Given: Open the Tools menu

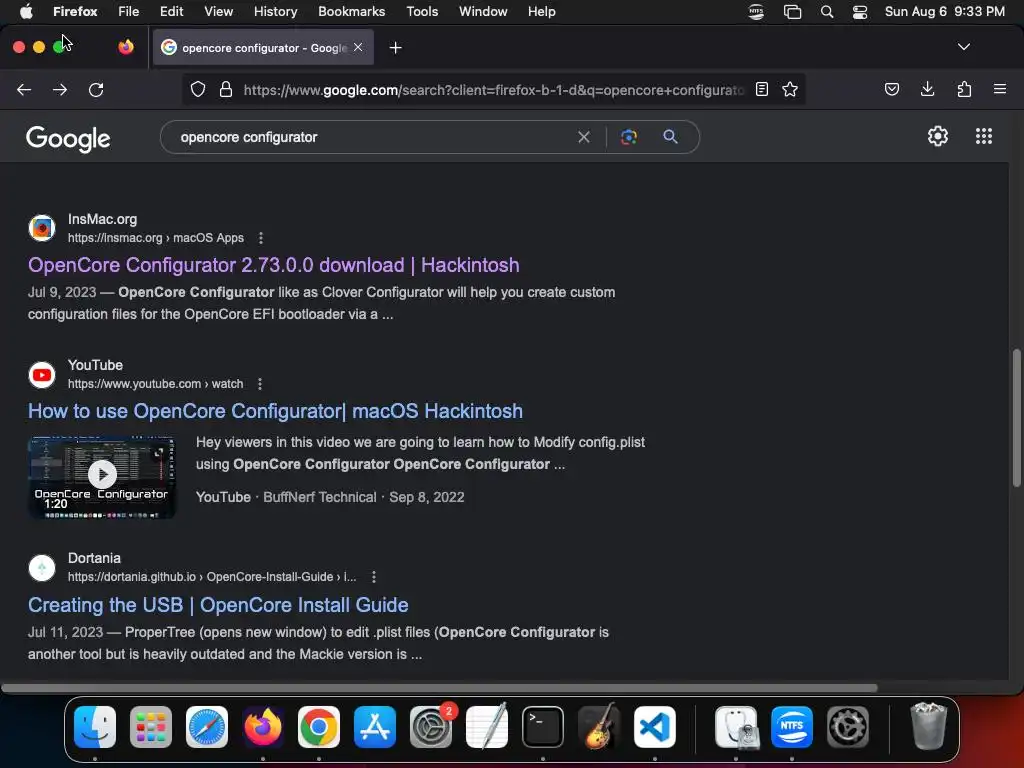Looking at the screenshot, I should click(422, 12).
